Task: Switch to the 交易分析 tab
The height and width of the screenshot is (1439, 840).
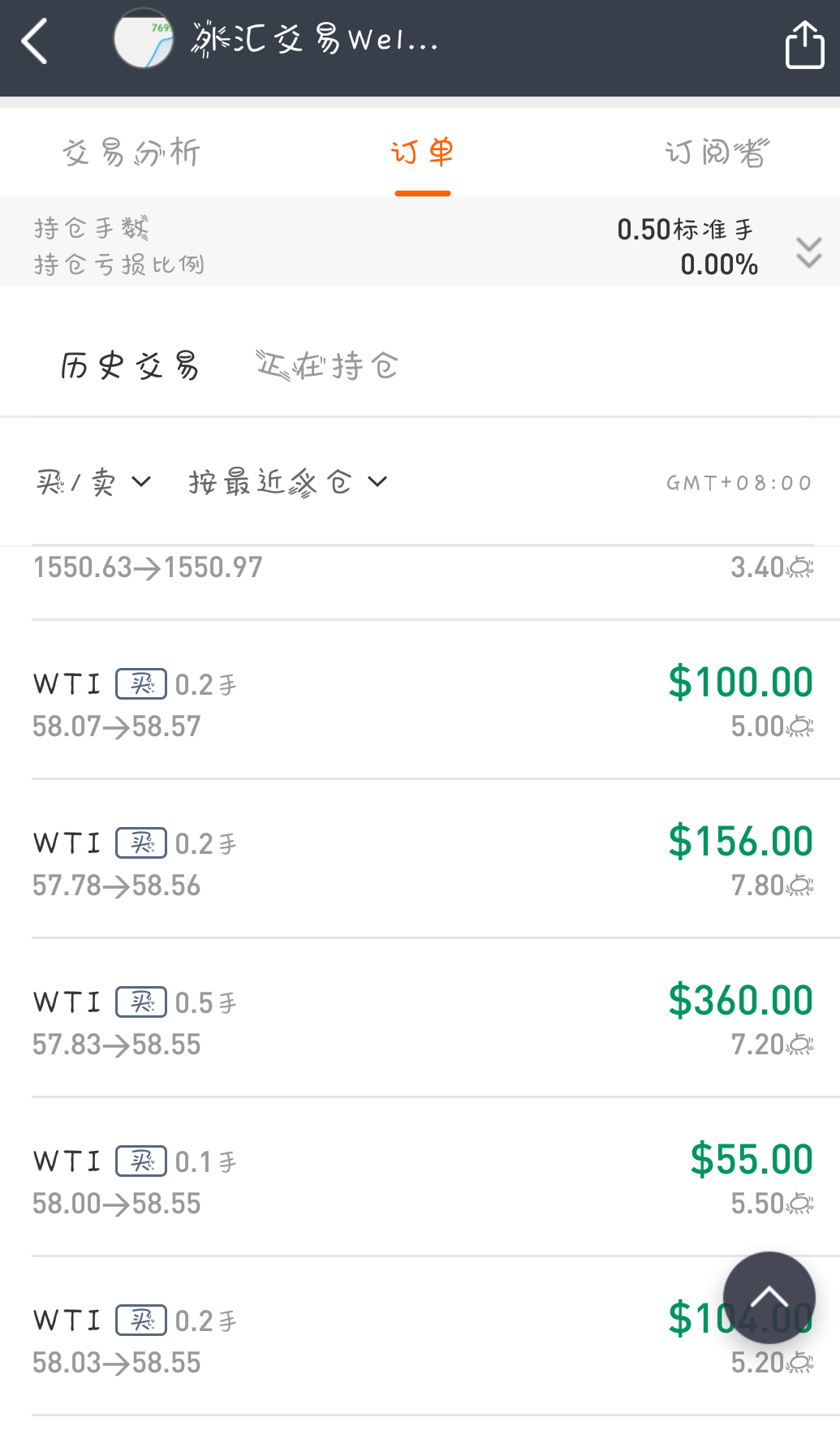Action: pyautogui.click(x=131, y=153)
